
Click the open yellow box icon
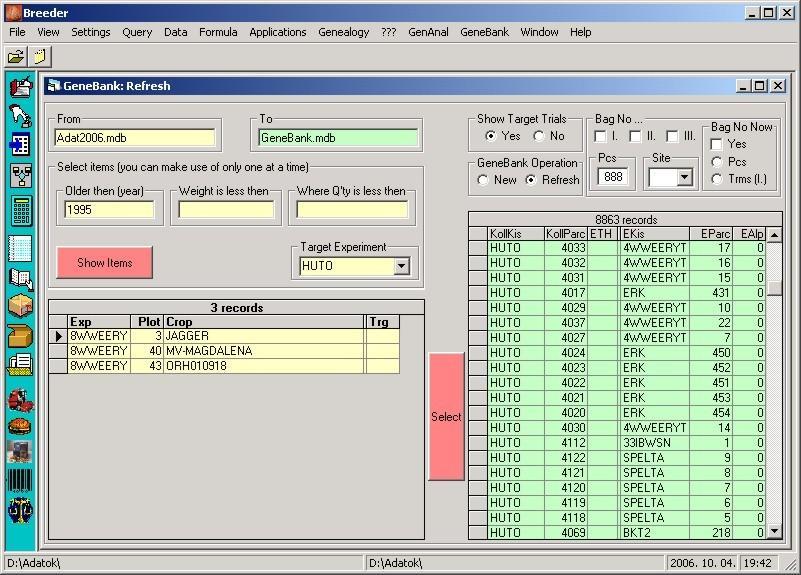pos(21,336)
